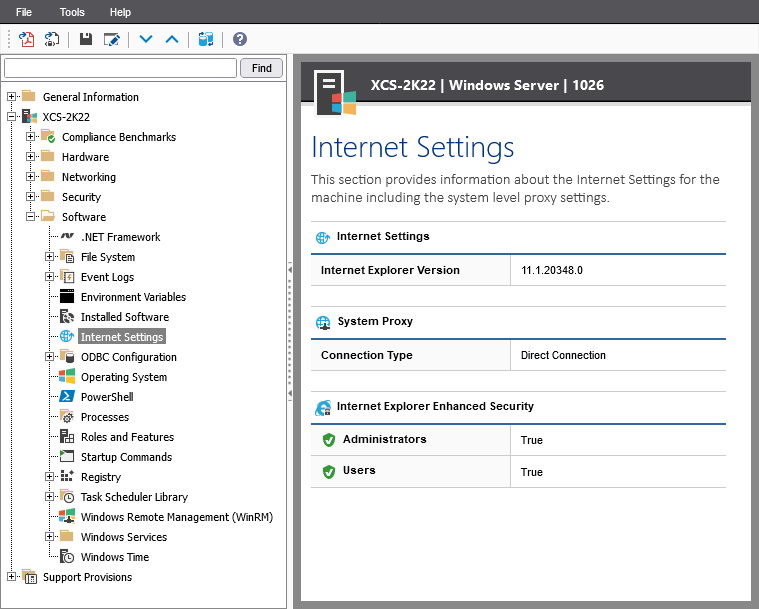Screen dimensions: 759x609
Task: Click the Compliance Benchmarks folder icon
Action: click(48, 137)
